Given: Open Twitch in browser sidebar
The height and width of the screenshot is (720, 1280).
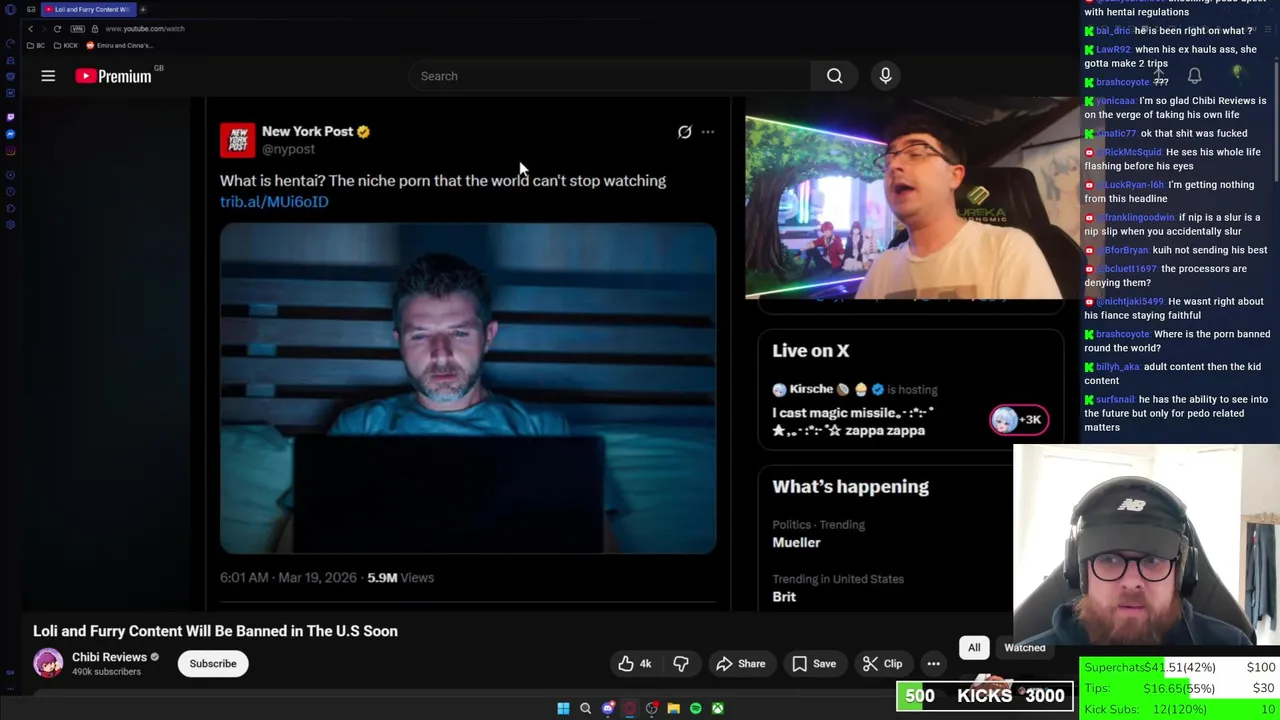Looking at the screenshot, I should [10, 117].
